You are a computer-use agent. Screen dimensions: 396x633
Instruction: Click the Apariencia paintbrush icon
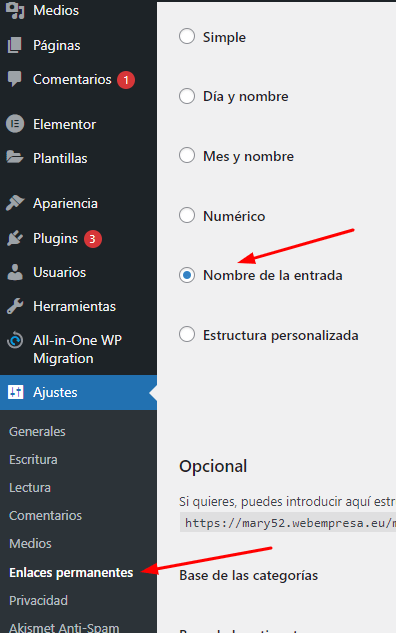[15, 203]
